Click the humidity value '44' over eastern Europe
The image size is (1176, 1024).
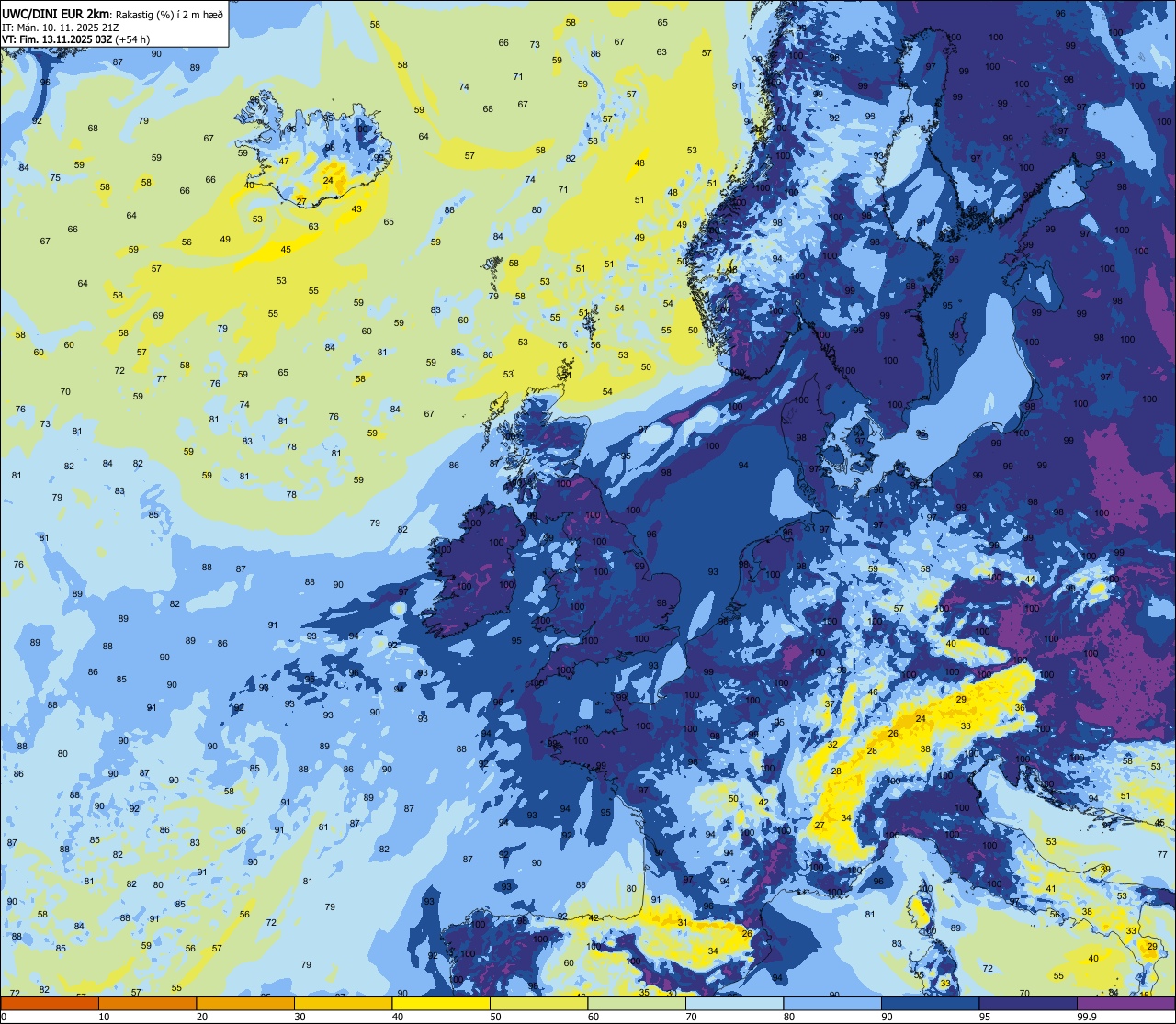(x=1030, y=580)
